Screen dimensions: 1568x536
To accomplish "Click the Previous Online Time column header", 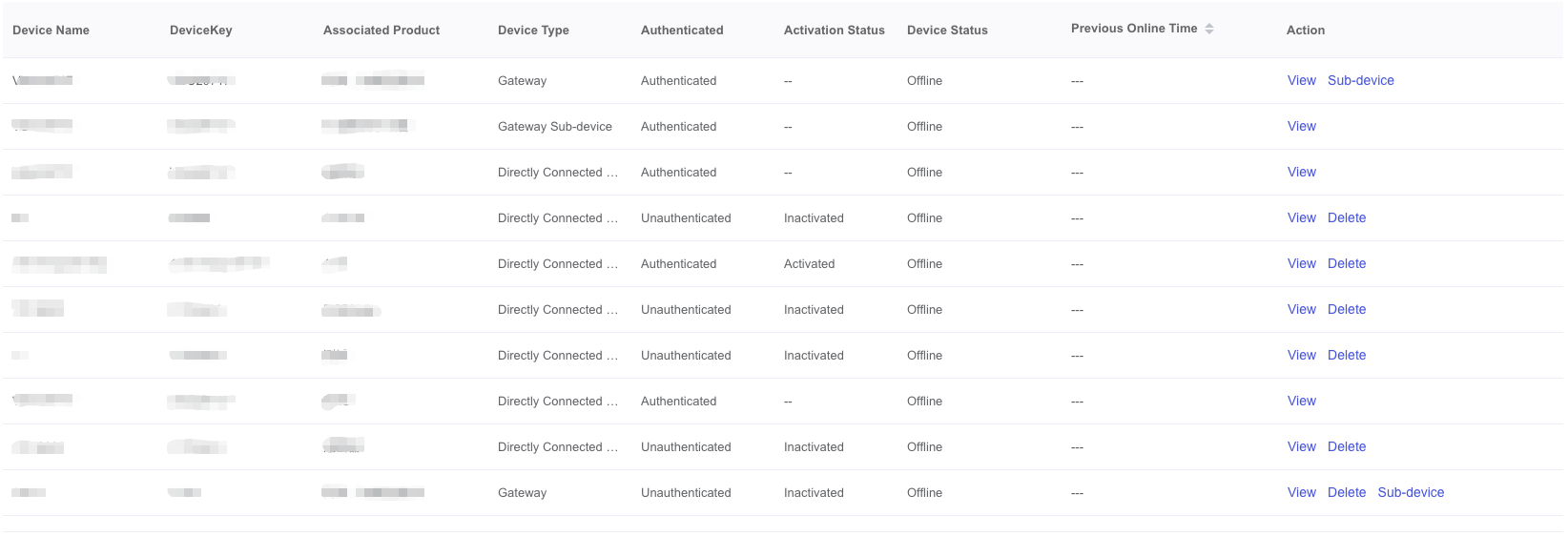I will coord(1134,29).
